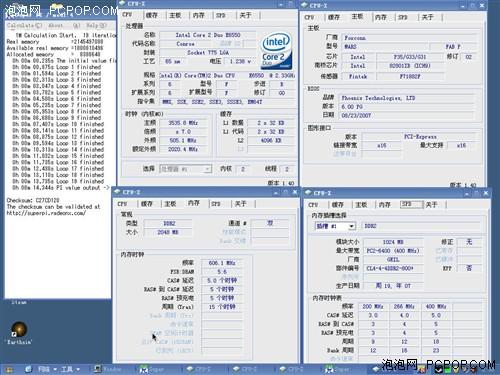Screen dimensions: 500x375
Task: Close the CPU-Z SPD window
Action: 486,193
